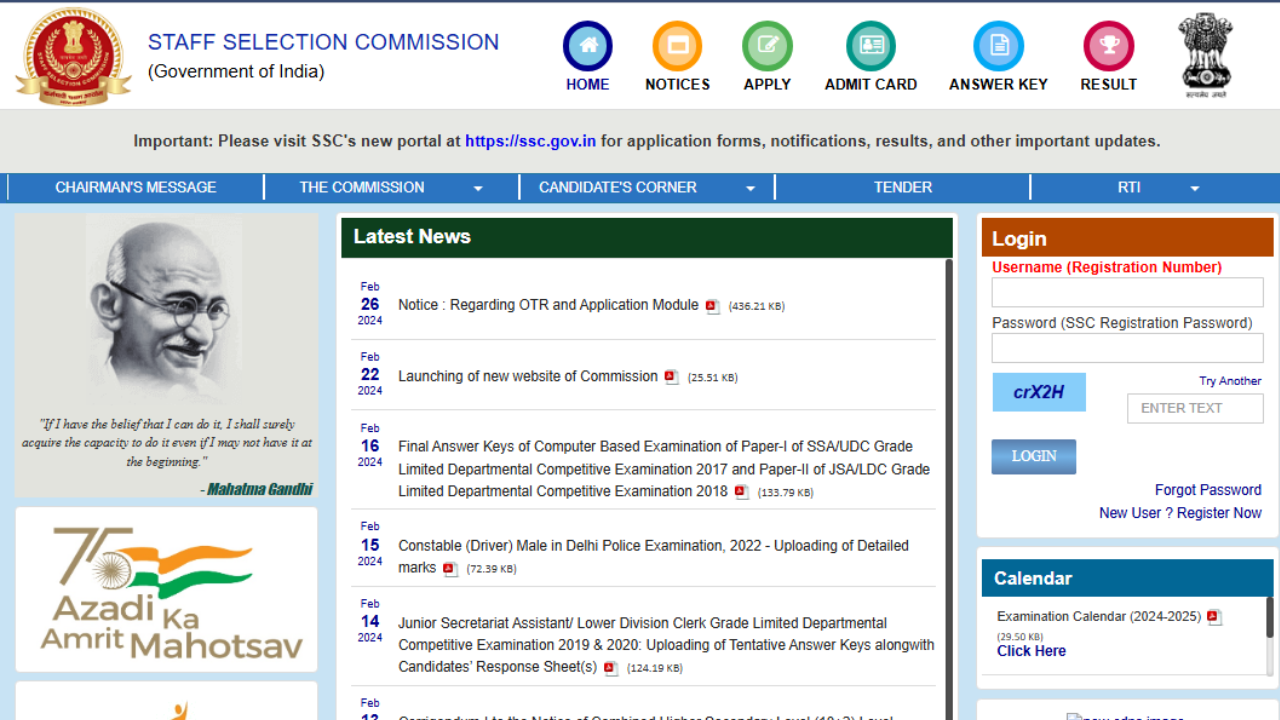
Task: Click the New User Register Now link
Action: [x=1180, y=513]
